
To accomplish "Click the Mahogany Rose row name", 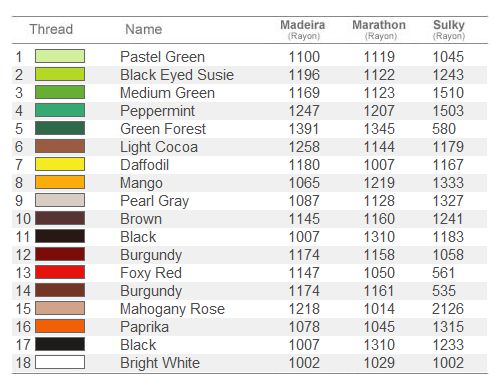I will coord(172,309).
